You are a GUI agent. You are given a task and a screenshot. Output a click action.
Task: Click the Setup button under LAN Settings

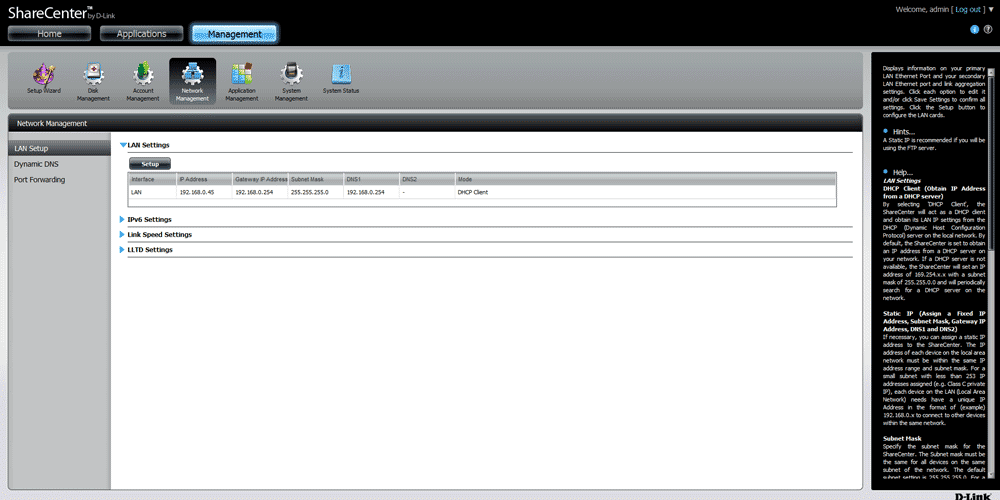(x=150, y=163)
